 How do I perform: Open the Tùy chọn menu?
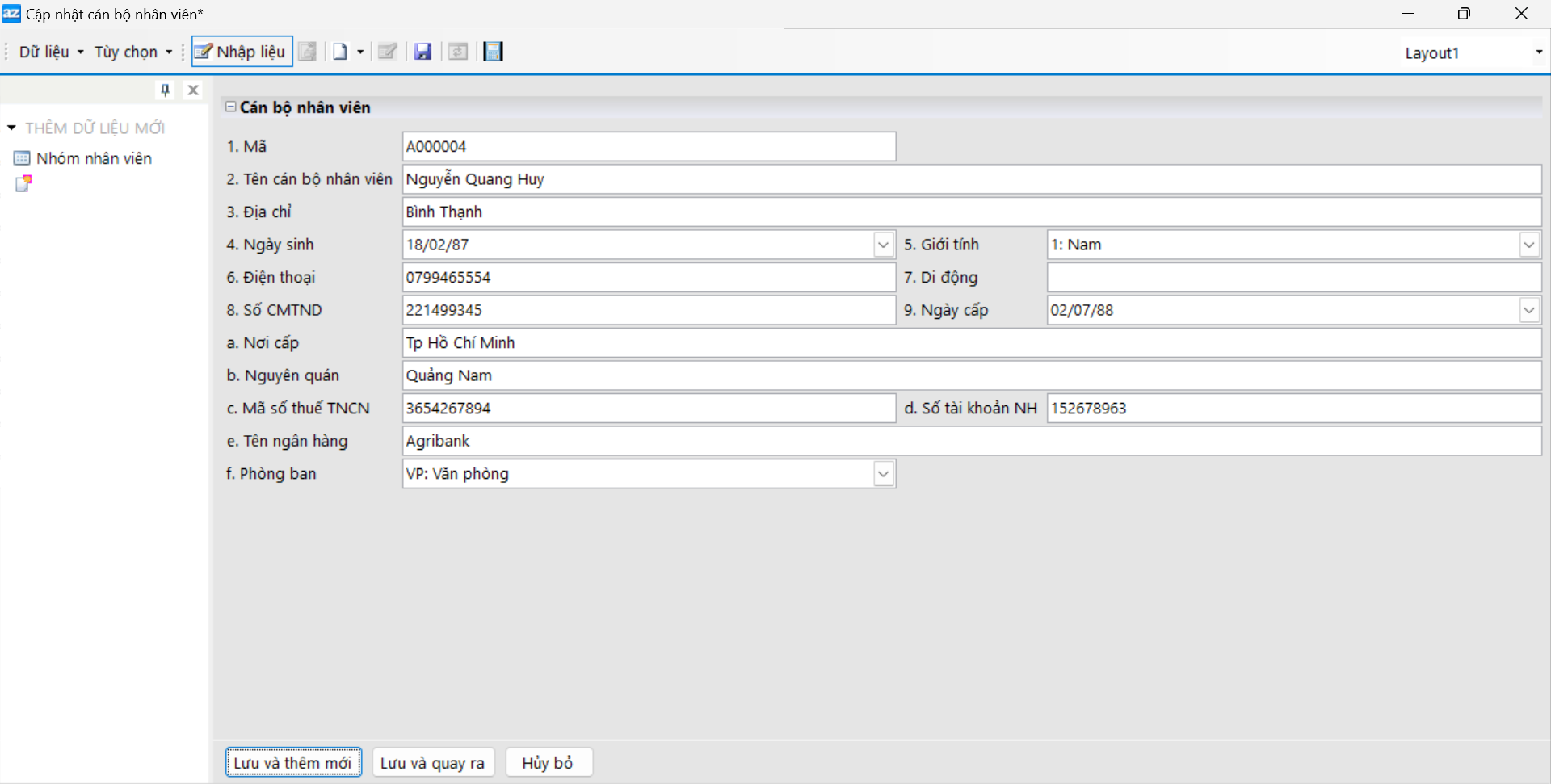[x=132, y=52]
